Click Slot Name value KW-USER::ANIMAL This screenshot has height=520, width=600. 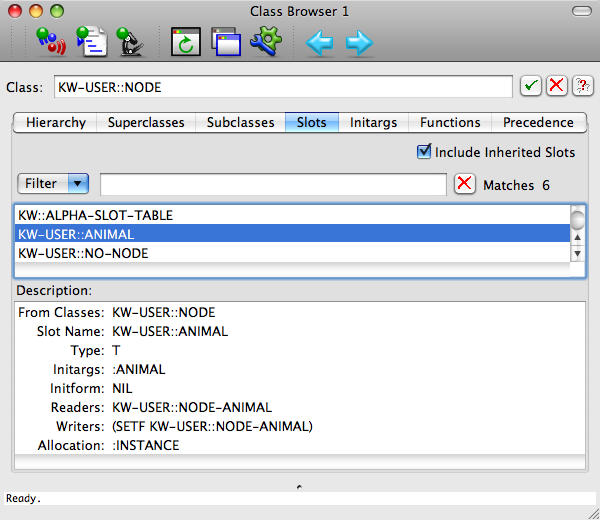pyautogui.click(x=170, y=331)
